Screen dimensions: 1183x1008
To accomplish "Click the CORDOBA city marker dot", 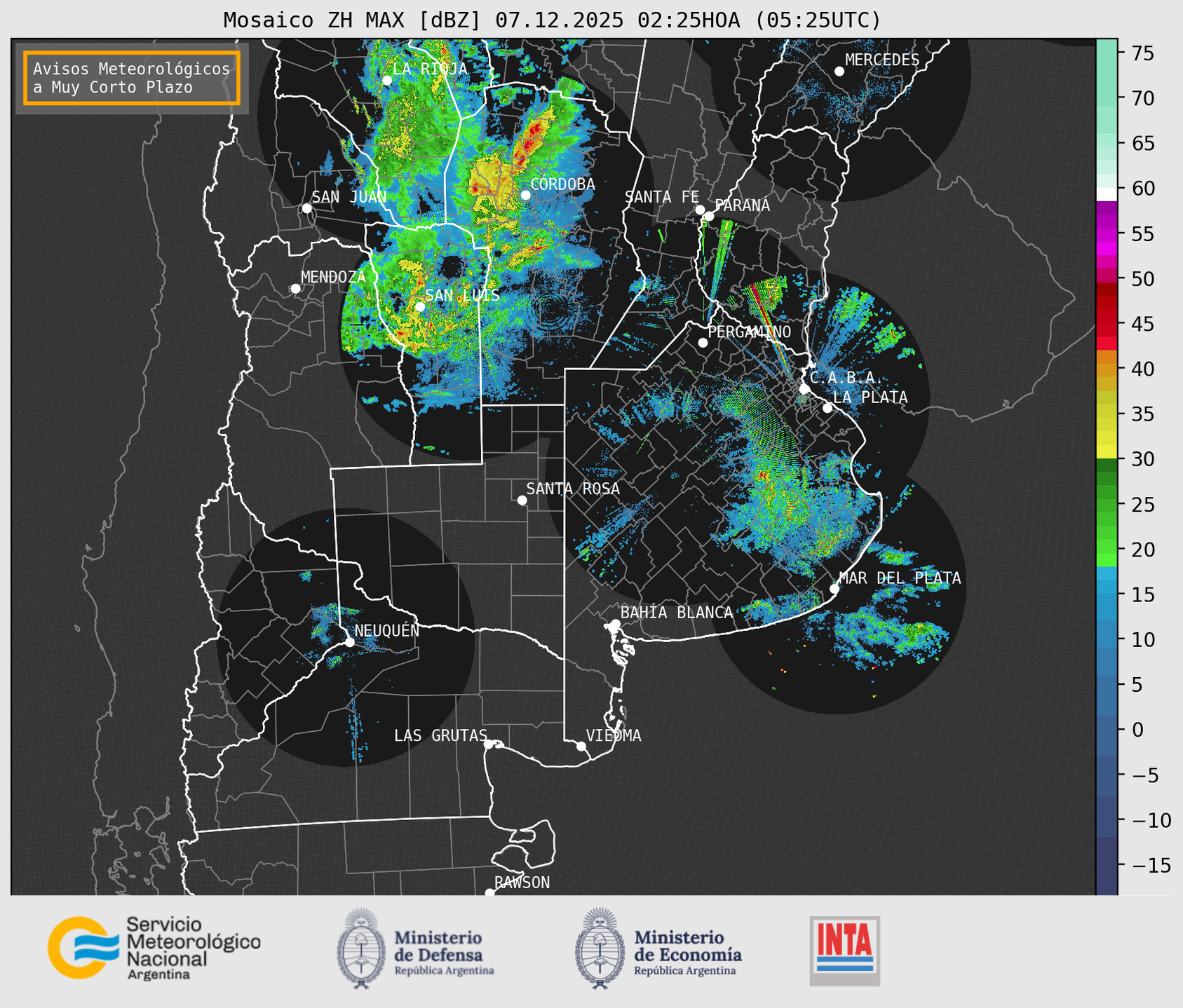I will 525,195.
